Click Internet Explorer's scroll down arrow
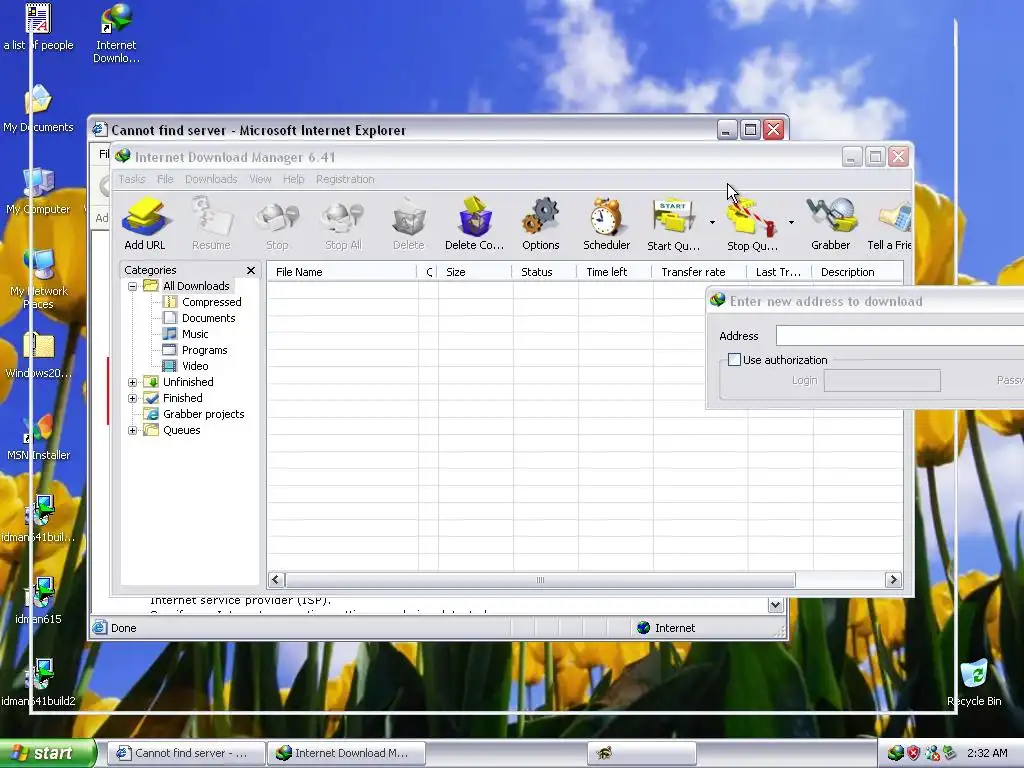1024x768 pixels. click(775, 605)
